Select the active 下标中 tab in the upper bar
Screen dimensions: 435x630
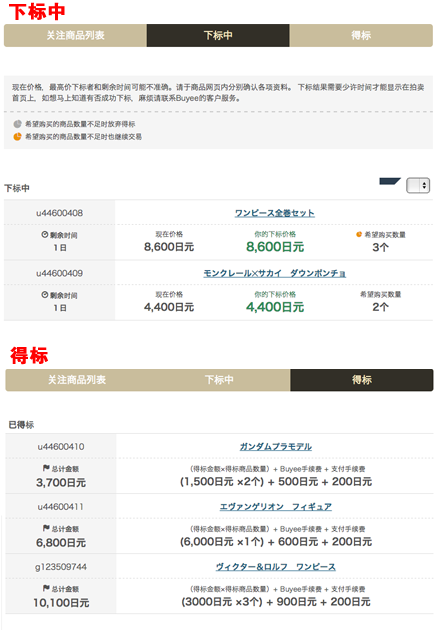click(x=218, y=35)
